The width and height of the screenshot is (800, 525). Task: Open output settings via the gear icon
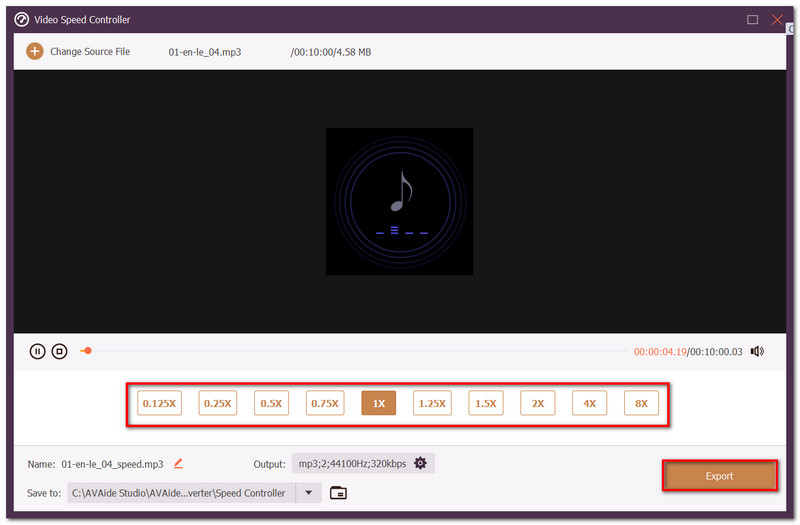tap(420, 463)
